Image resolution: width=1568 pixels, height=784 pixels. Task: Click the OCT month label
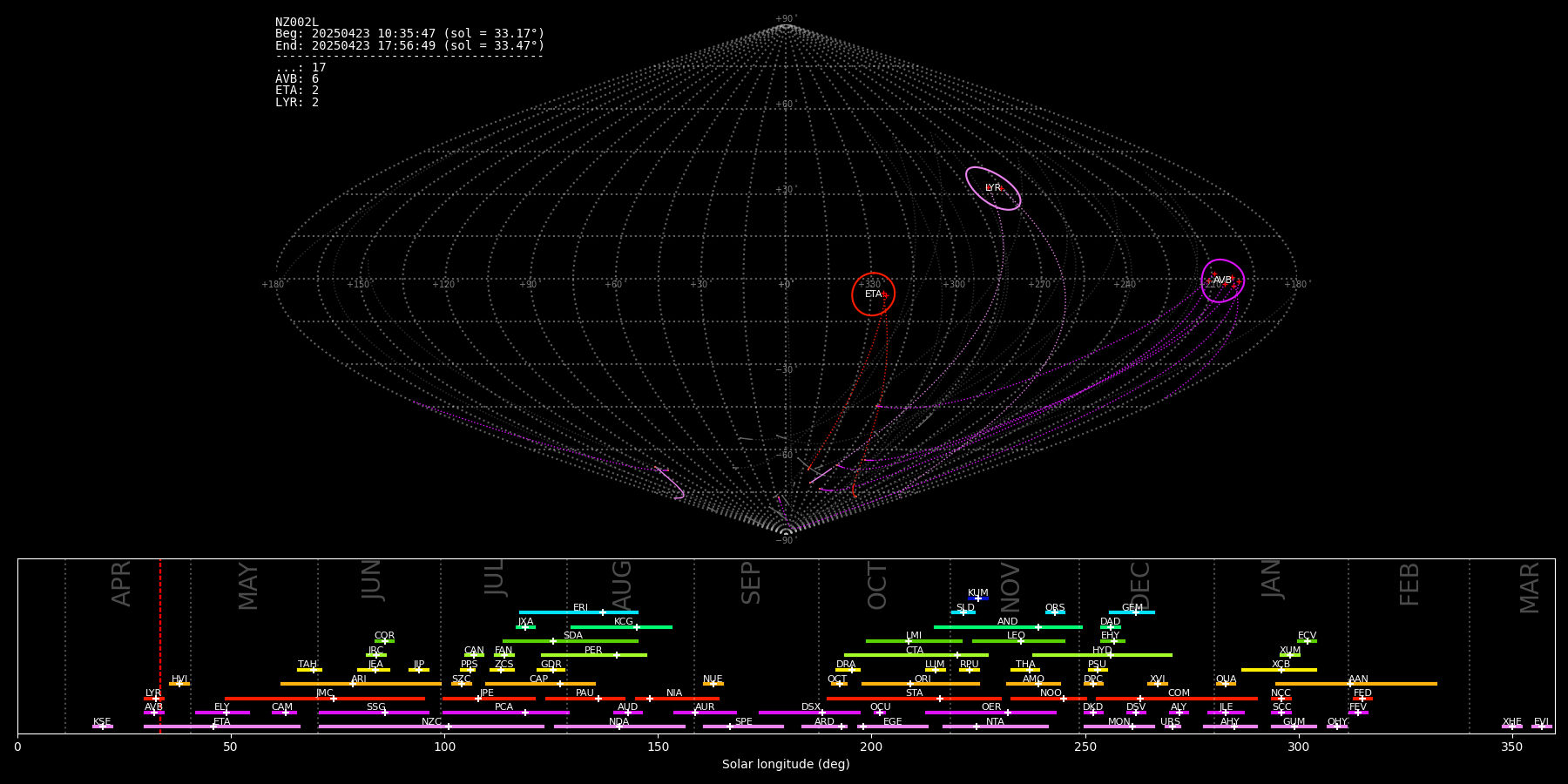pos(877,585)
